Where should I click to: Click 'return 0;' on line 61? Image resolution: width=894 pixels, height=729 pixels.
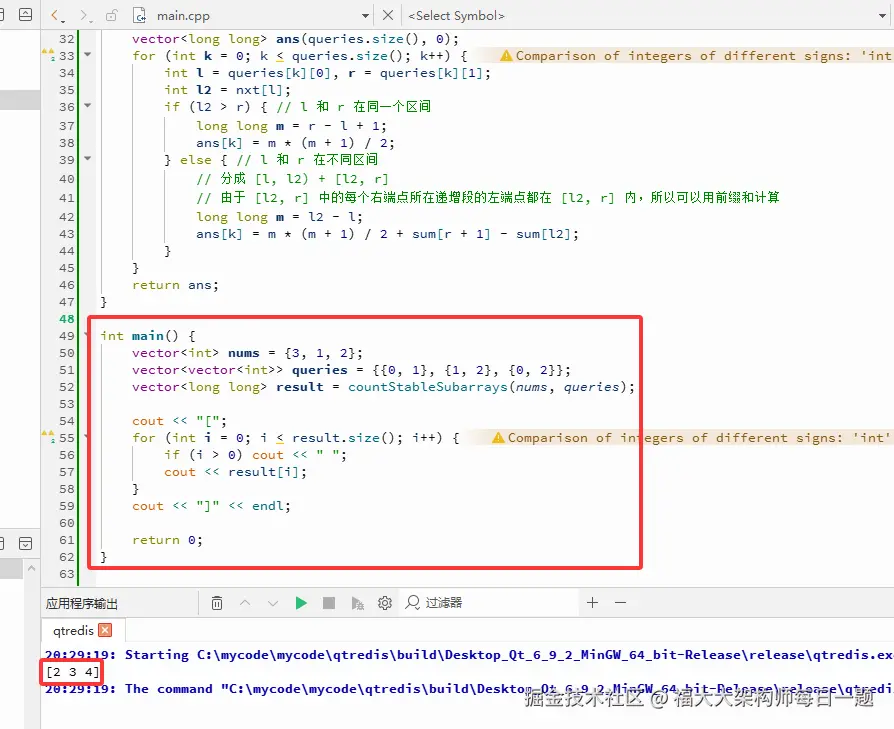coord(167,540)
